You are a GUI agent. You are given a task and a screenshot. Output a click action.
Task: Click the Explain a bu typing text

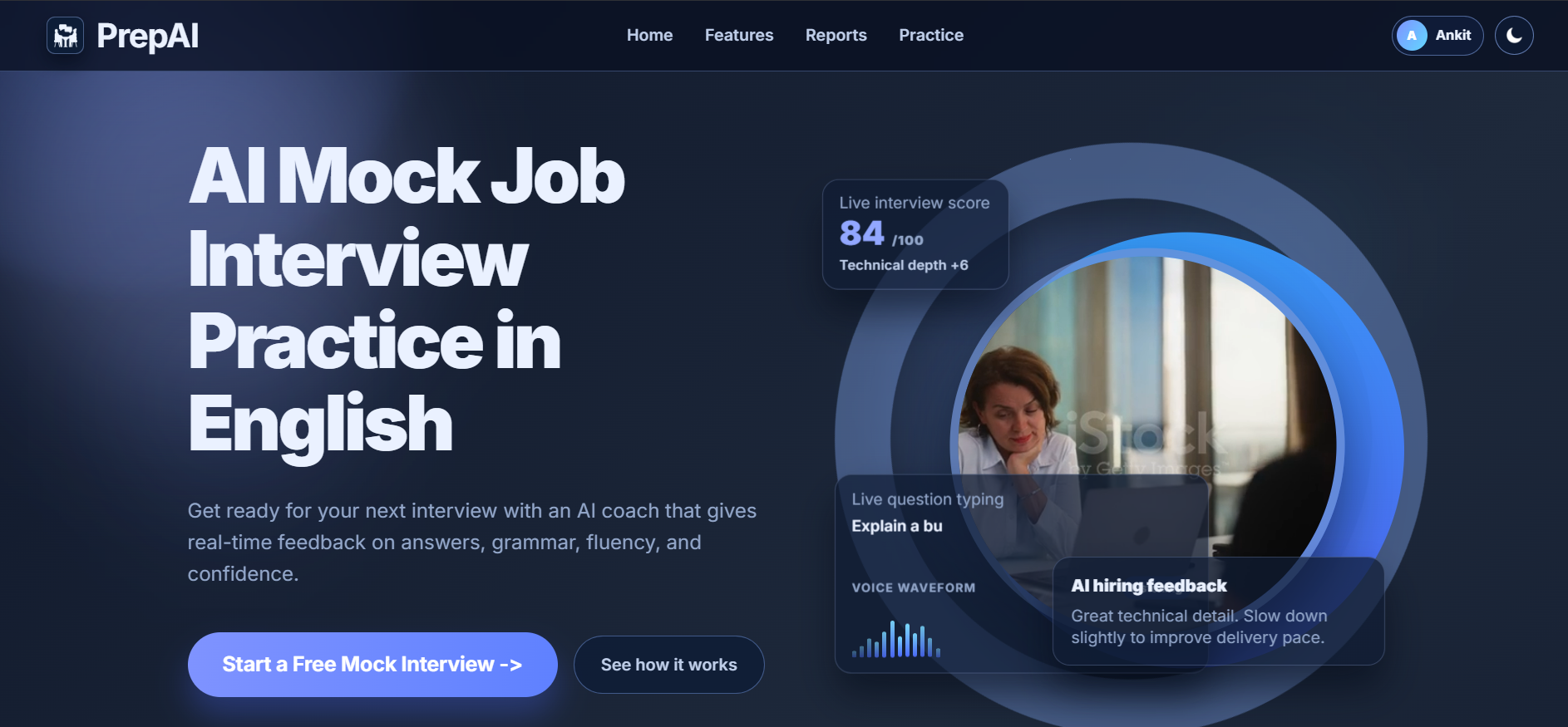point(897,526)
